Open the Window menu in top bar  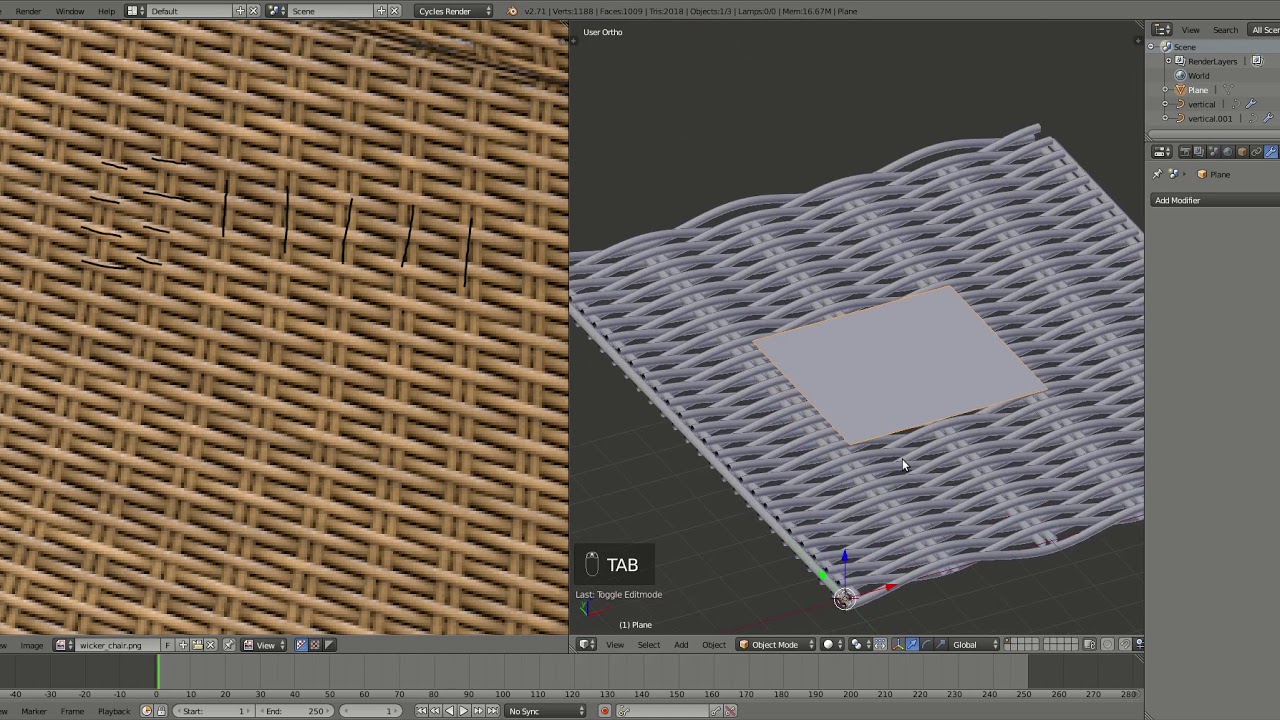(70, 11)
